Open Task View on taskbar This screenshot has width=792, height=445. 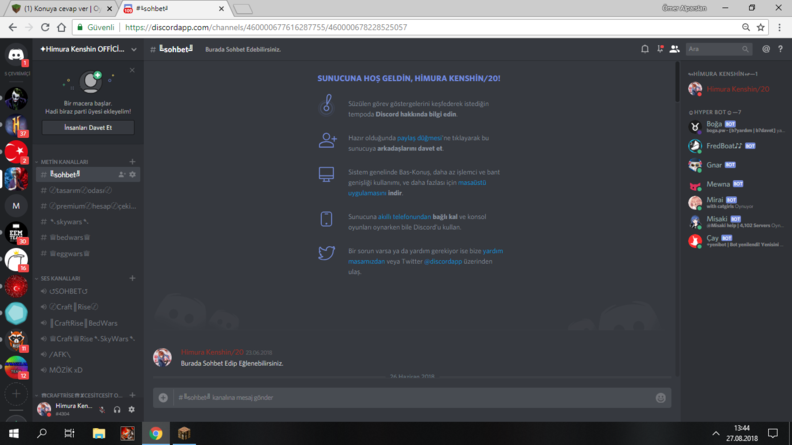pos(70,433)
